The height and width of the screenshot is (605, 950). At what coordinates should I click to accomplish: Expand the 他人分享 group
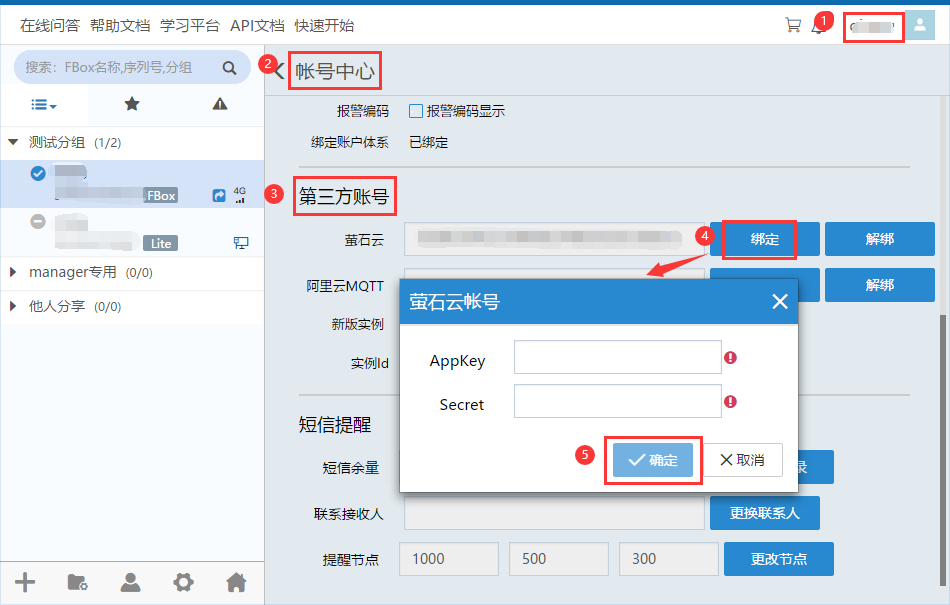click(x=13, y=307)
